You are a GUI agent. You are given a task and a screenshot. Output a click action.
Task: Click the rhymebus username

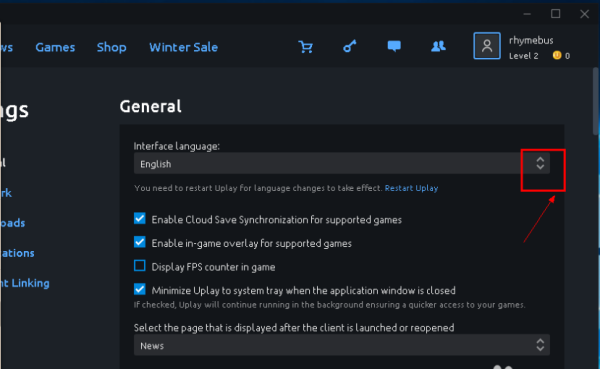coord(531,40)
